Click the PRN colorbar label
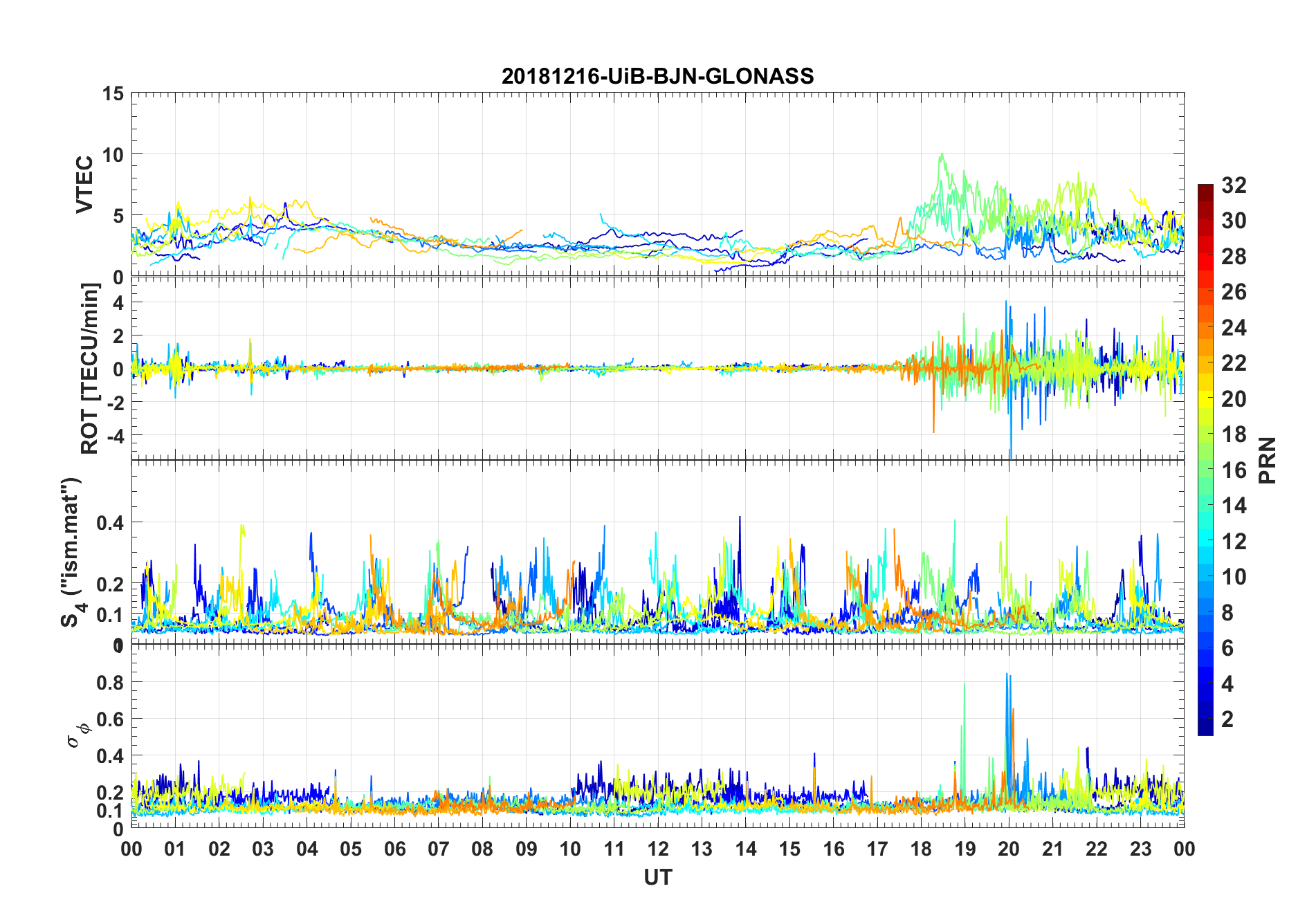 pos(1268,460)
